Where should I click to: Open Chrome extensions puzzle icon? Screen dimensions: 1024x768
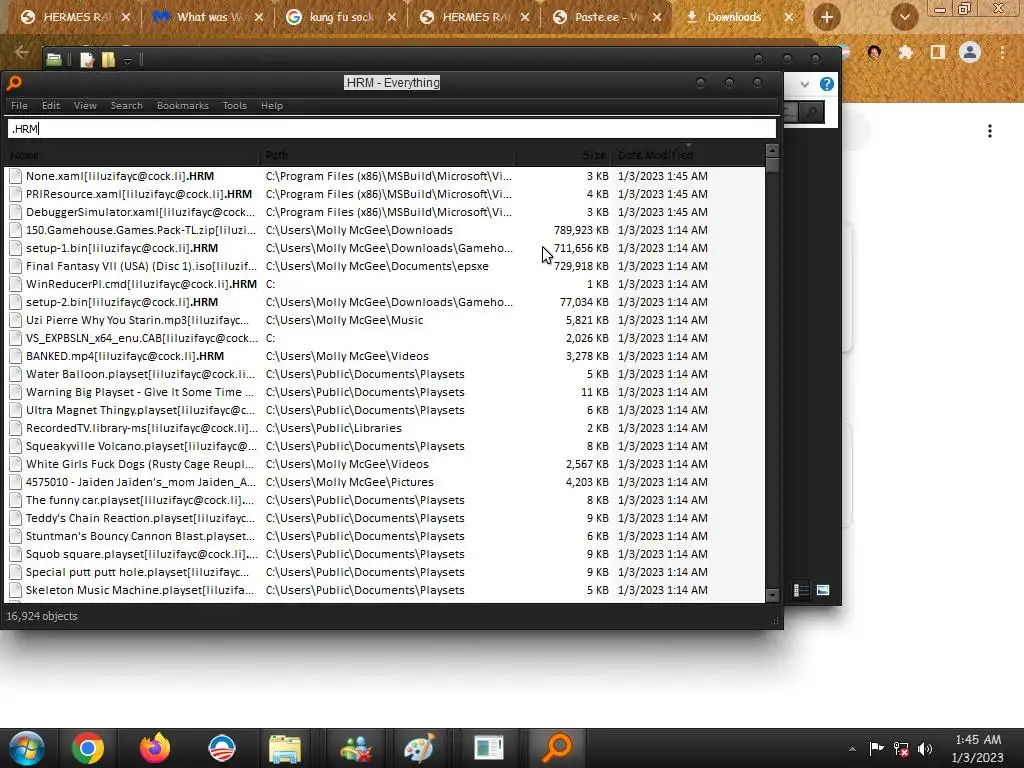(905, 52)
